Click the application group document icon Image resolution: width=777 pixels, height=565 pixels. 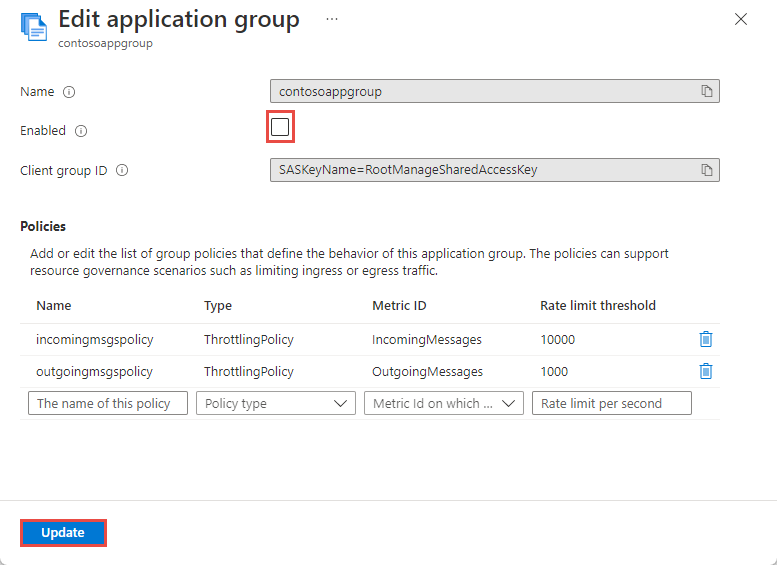point(34,27)
